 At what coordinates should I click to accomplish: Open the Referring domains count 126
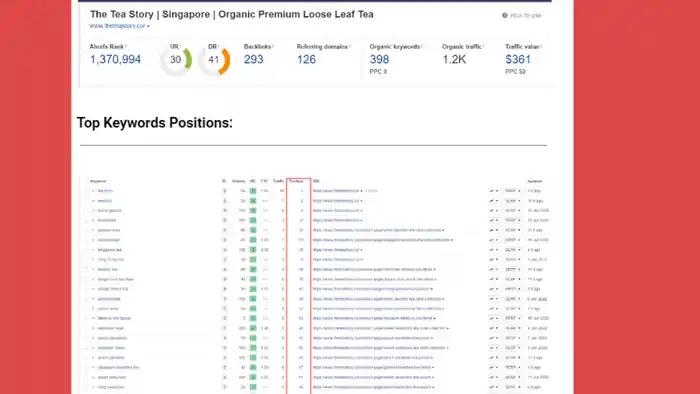point(306,59)
